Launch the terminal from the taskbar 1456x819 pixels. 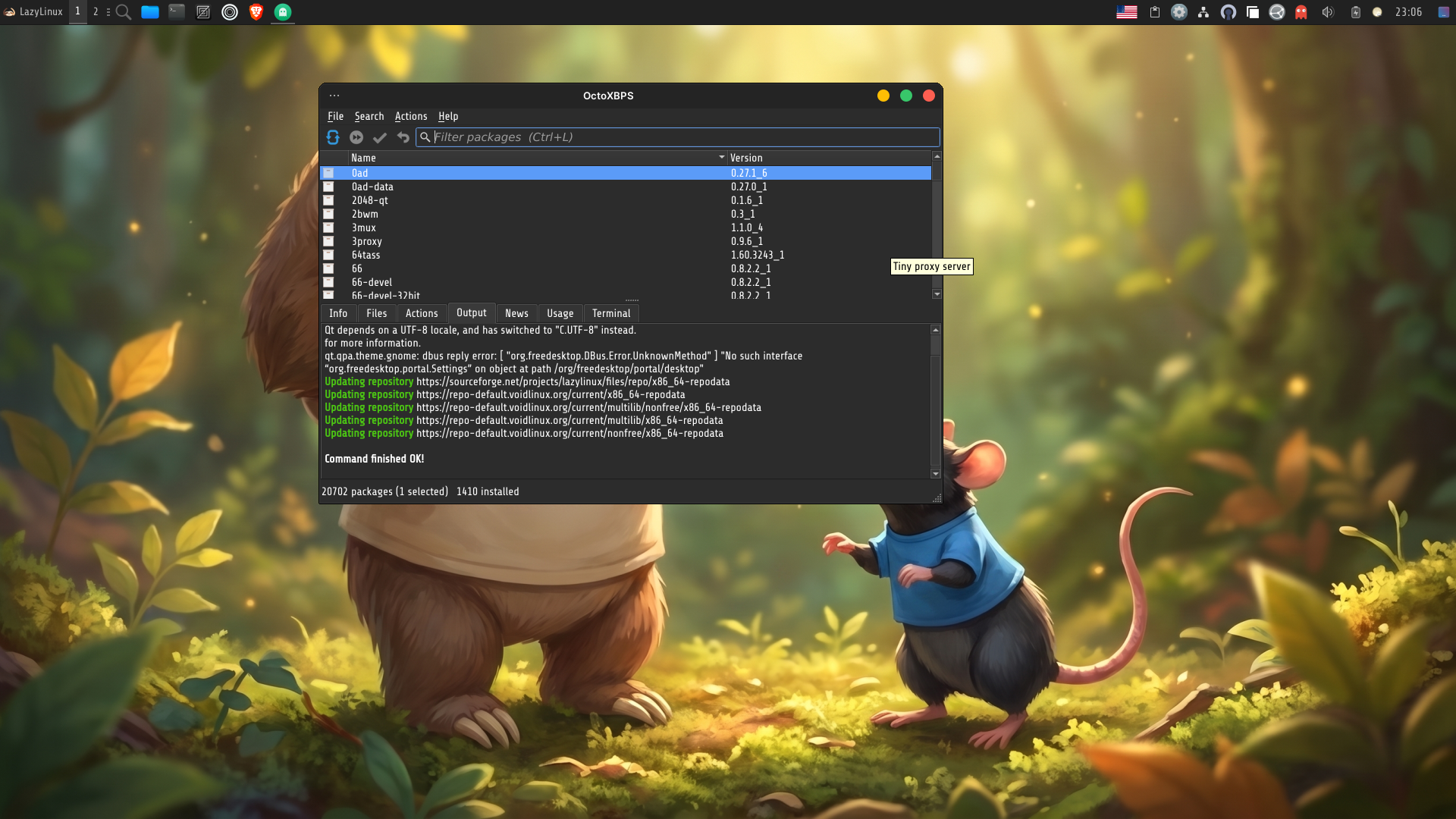[x=177, y=12]
